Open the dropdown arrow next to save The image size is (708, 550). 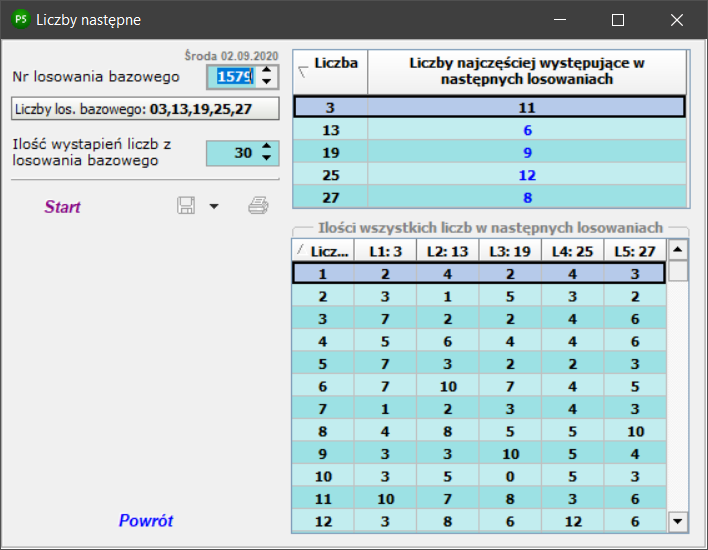click(x=214, y=206)
